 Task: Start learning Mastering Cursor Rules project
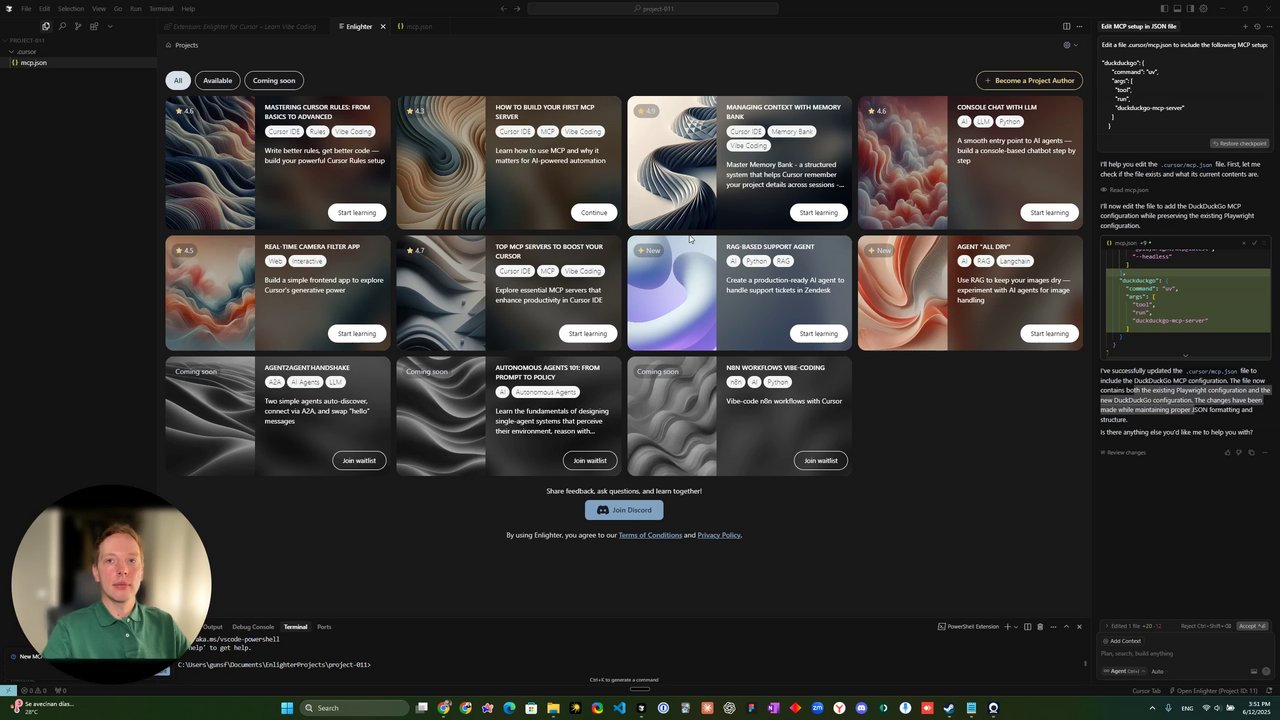pos(357,212)
